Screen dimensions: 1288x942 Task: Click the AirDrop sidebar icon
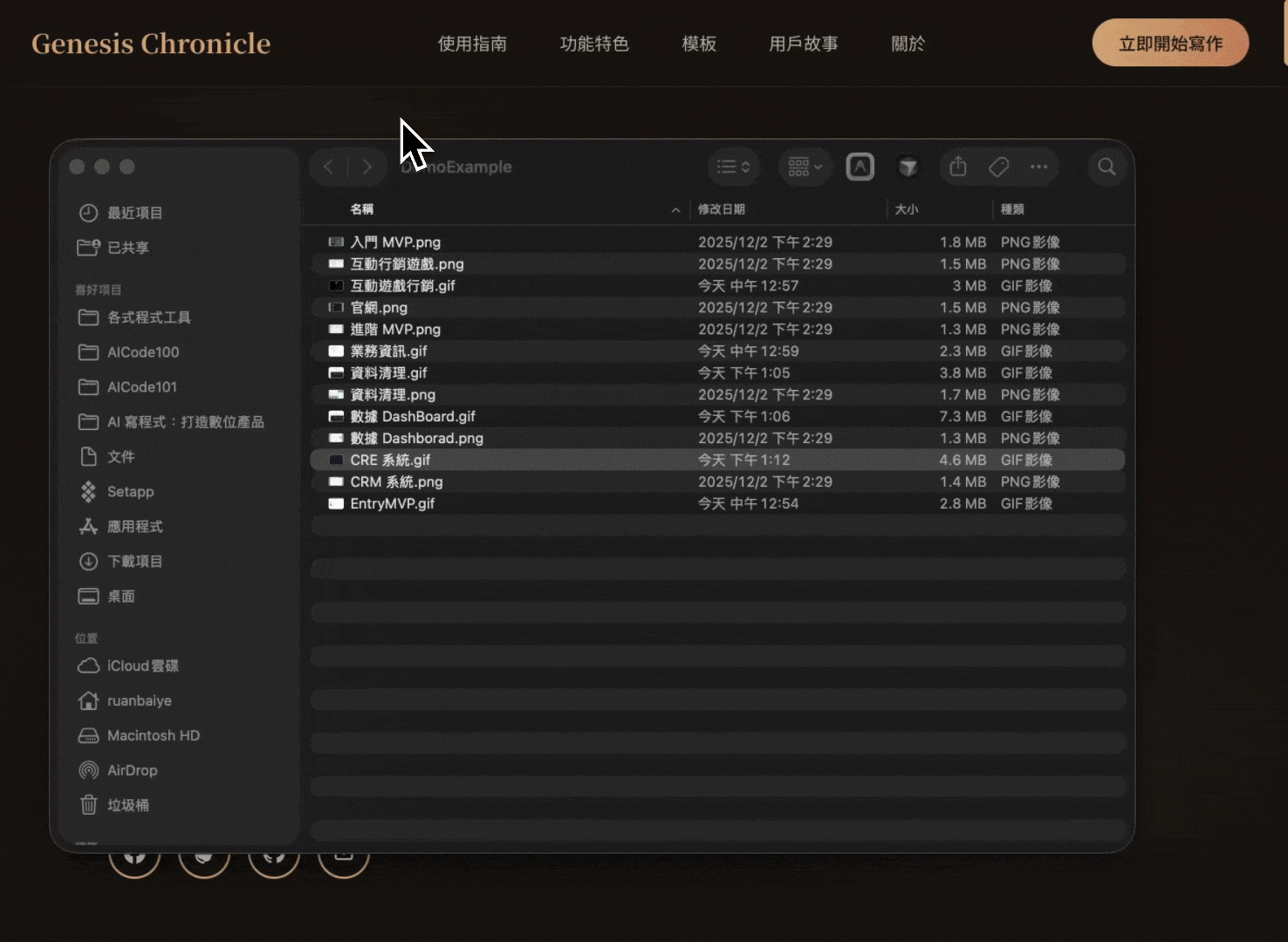click(89, 770)
